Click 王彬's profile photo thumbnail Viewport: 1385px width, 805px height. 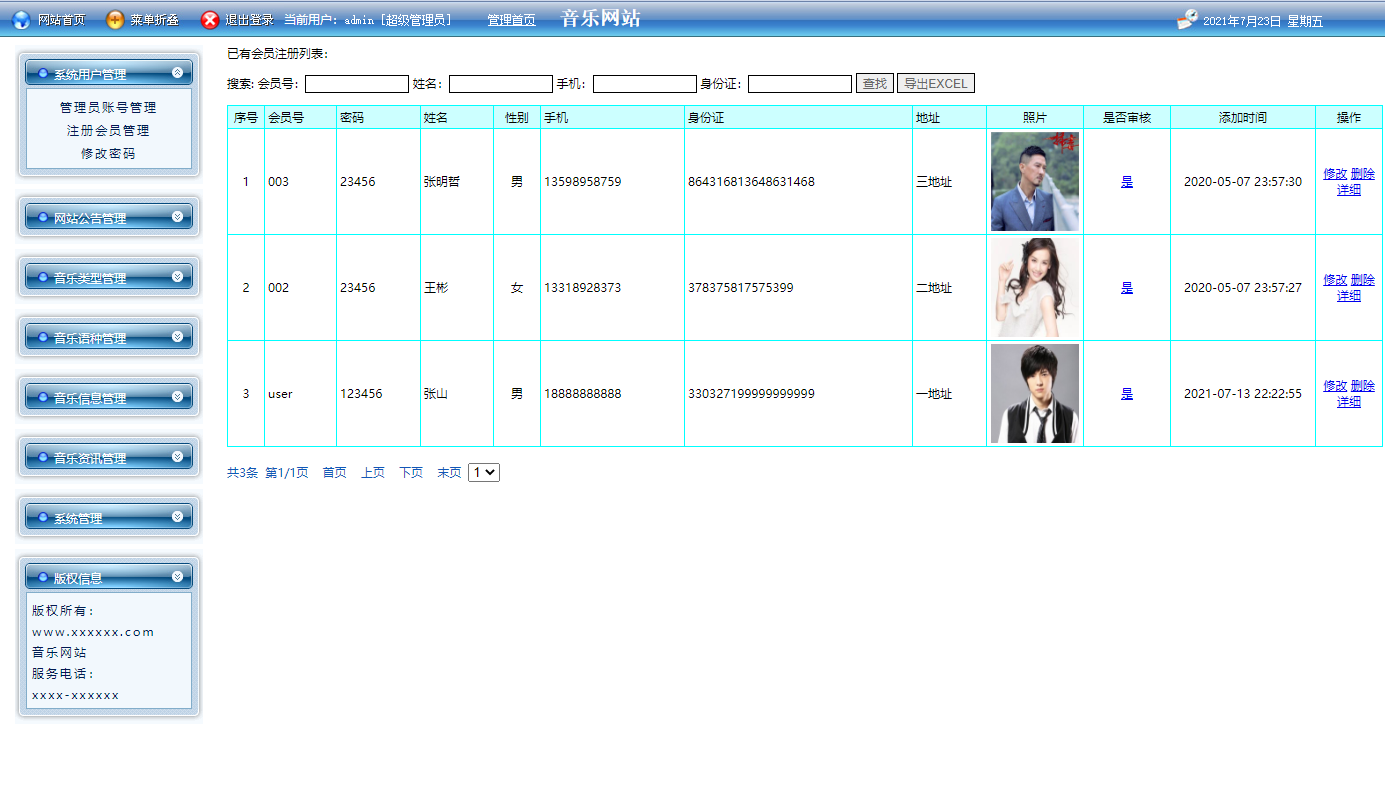coord(1035,287)
